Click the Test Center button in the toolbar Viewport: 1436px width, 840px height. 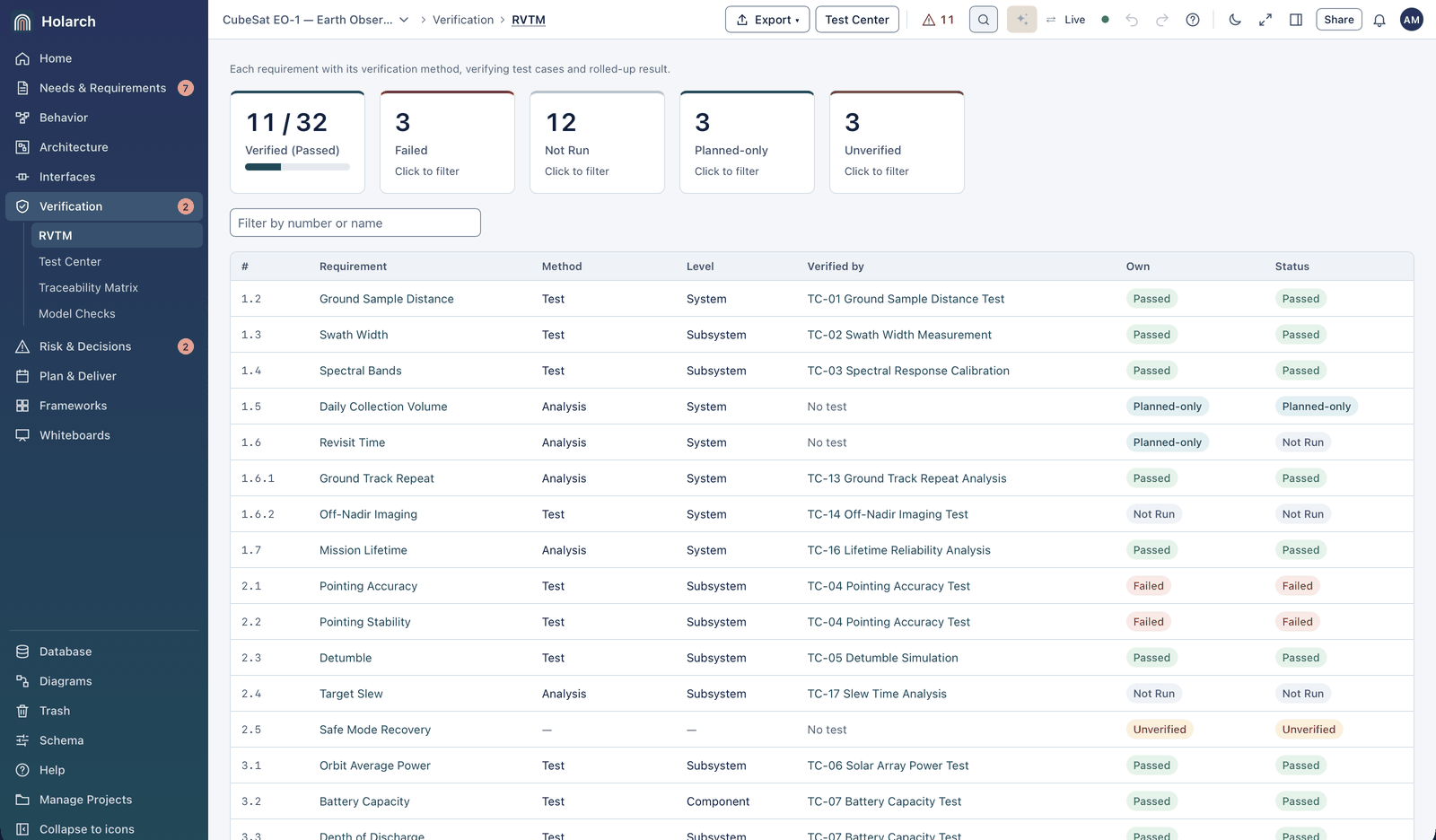[x=857, y=20]
